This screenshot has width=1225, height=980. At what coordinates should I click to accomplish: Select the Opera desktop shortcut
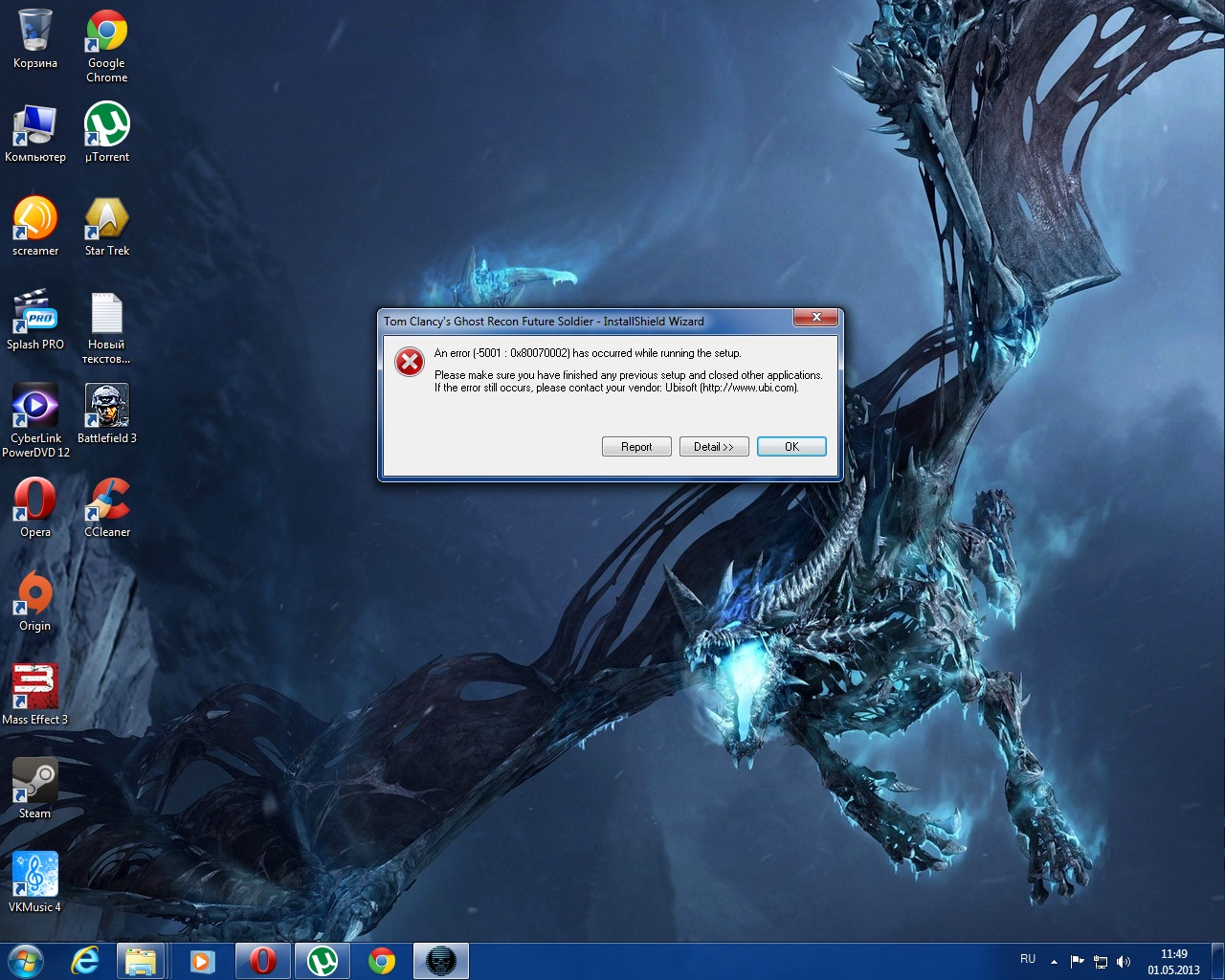click(35, 509)
